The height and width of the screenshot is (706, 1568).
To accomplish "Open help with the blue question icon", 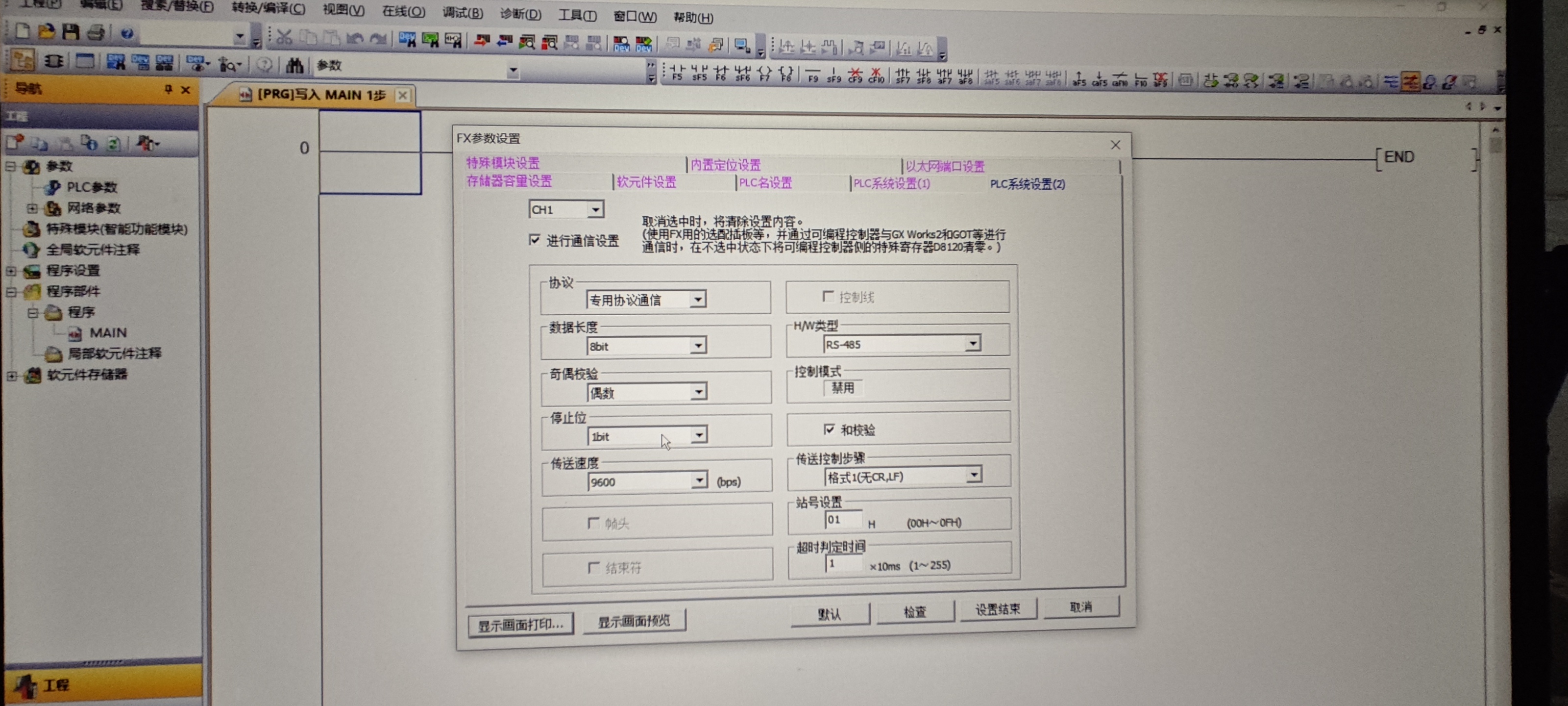I will click(x=126, y=33).
